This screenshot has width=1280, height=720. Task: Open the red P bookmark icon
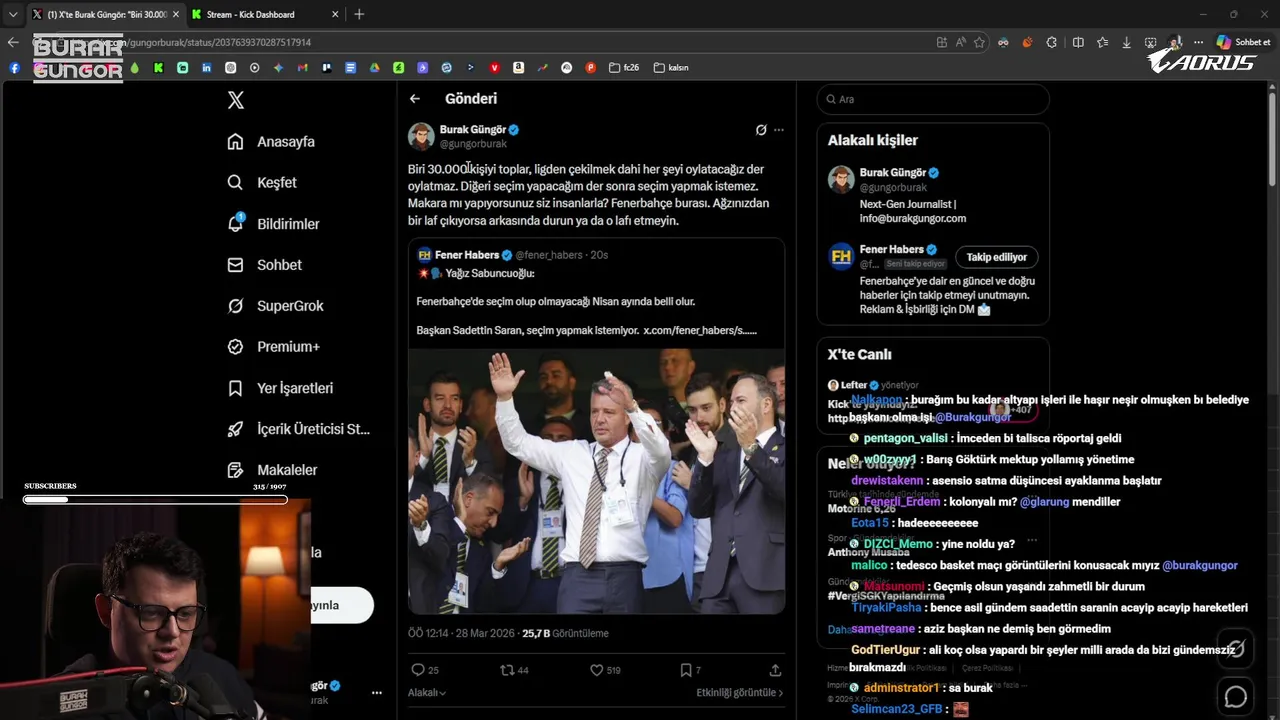click(590, 68)
